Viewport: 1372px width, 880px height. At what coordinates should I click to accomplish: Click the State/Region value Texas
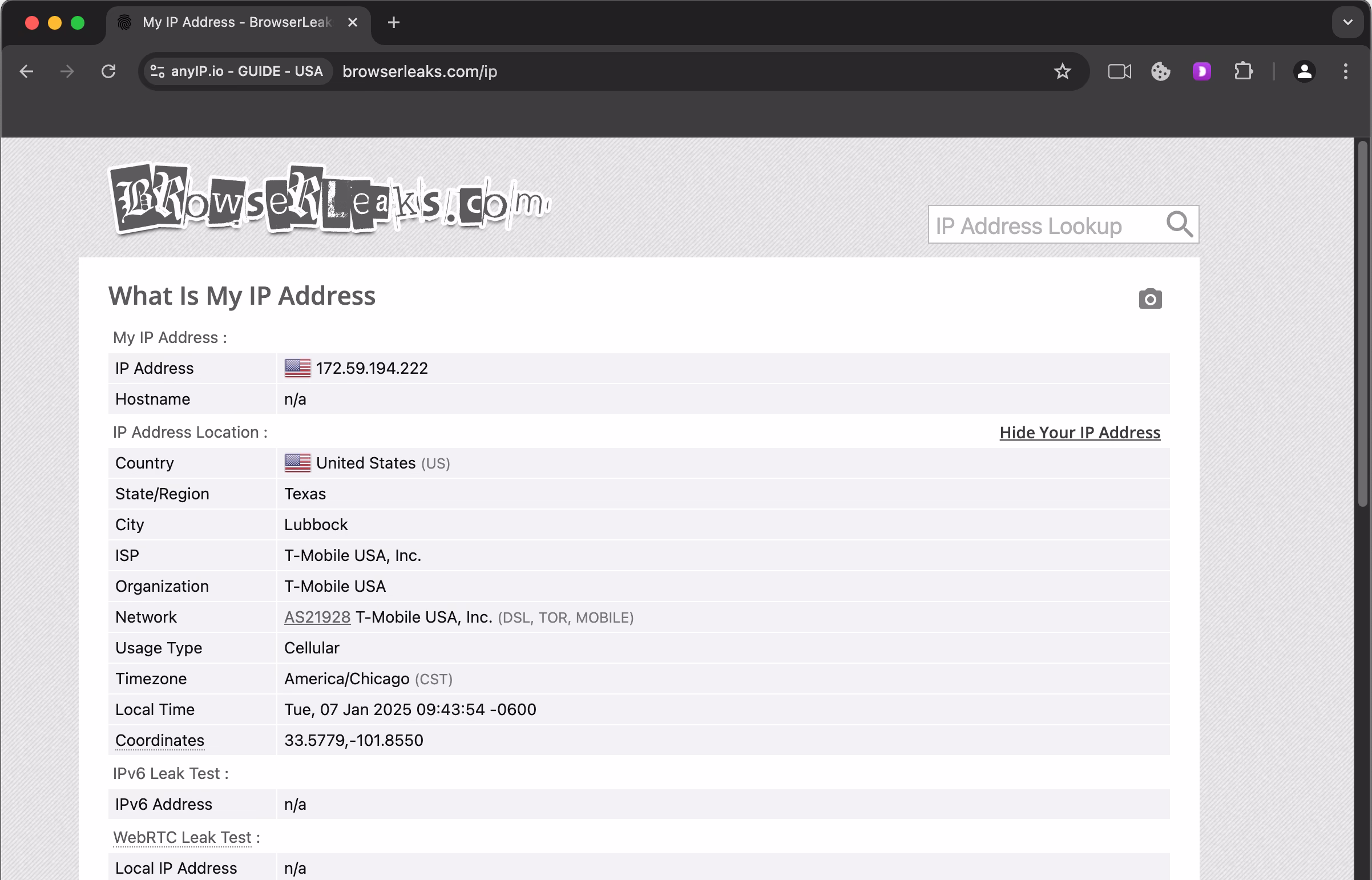coord(305,494)
